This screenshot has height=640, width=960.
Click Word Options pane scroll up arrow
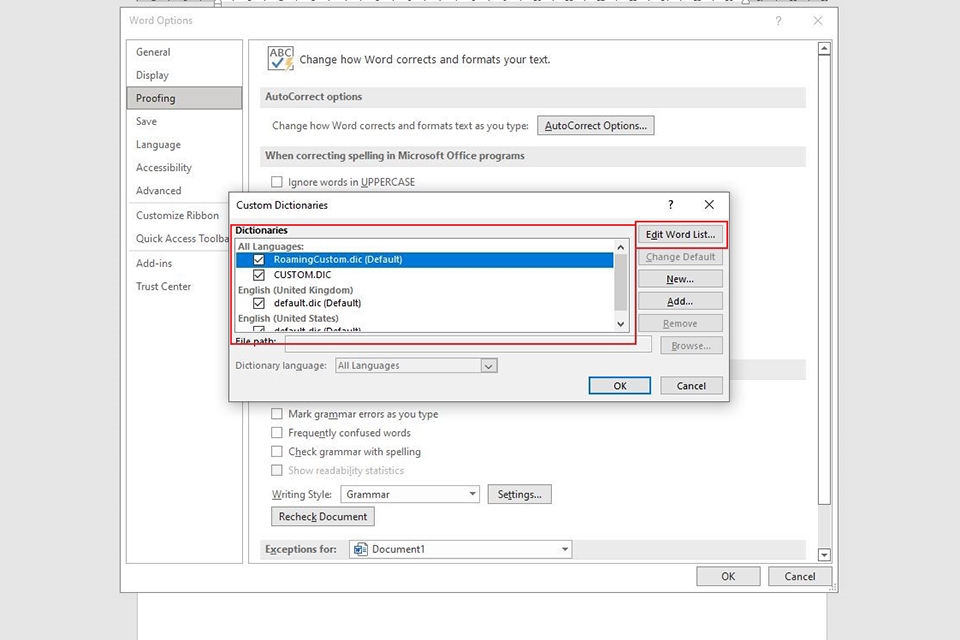[x=824, y=48]
